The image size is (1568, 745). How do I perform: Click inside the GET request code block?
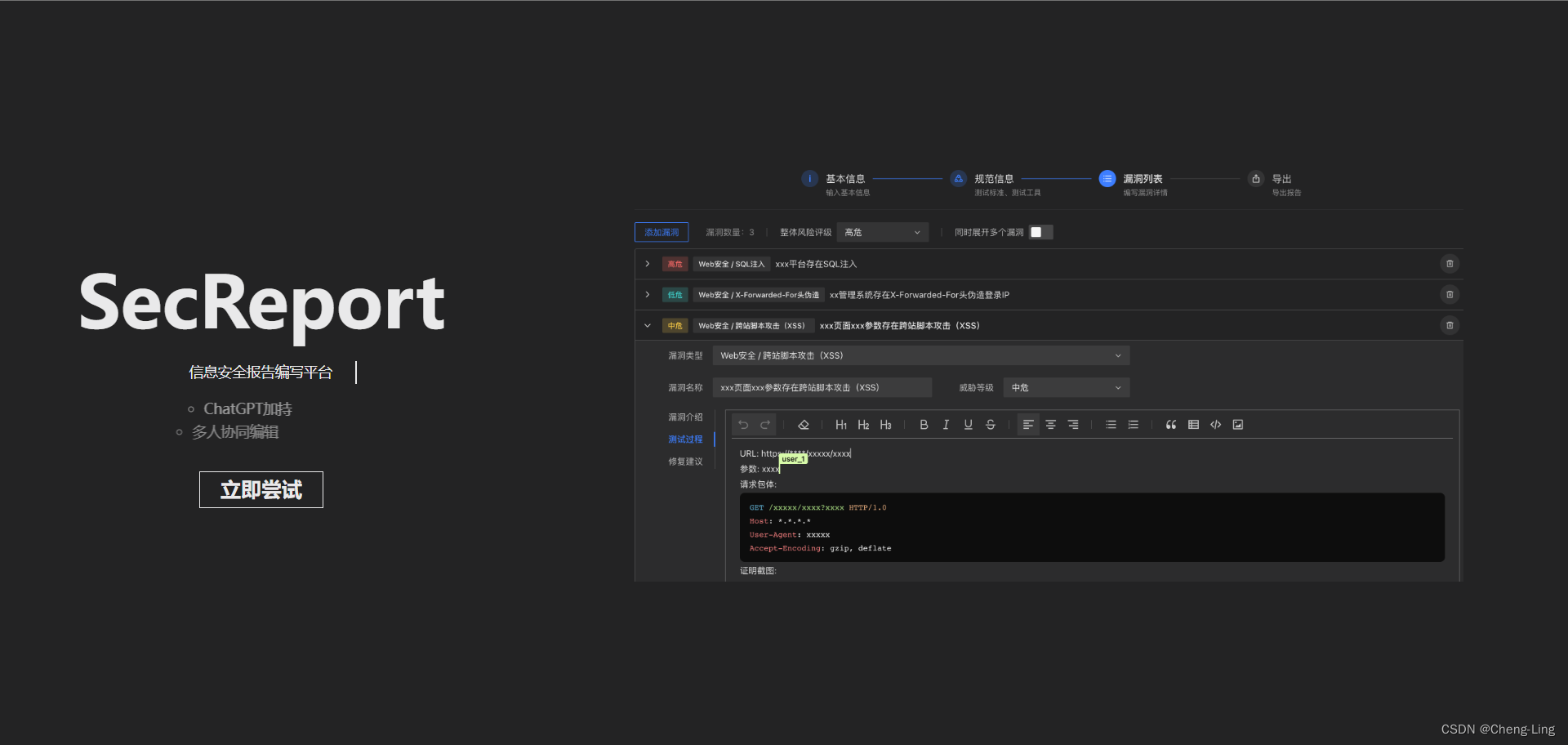point(1092,528)
